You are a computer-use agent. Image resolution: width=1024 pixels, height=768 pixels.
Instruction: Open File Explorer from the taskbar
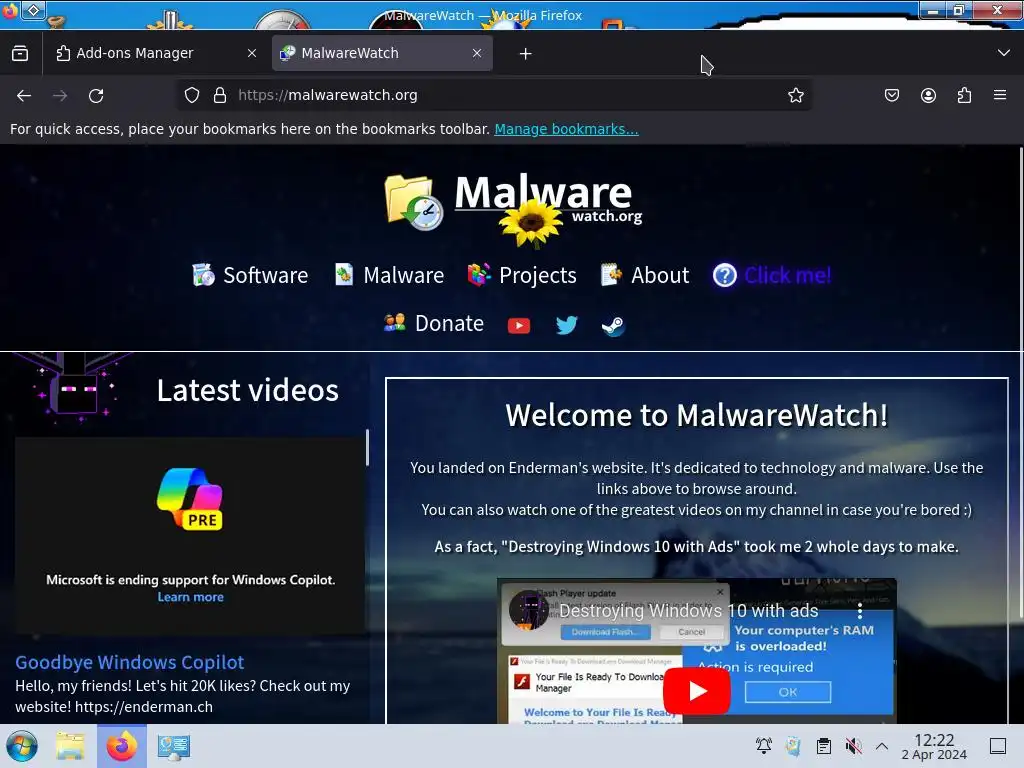[x=70, y=746]
